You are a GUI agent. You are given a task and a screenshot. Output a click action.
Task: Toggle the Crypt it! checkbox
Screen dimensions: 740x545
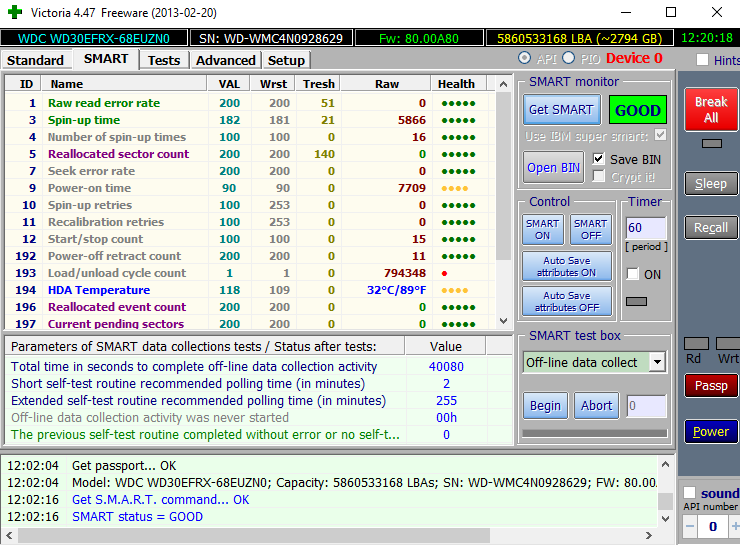pos(598,176)
